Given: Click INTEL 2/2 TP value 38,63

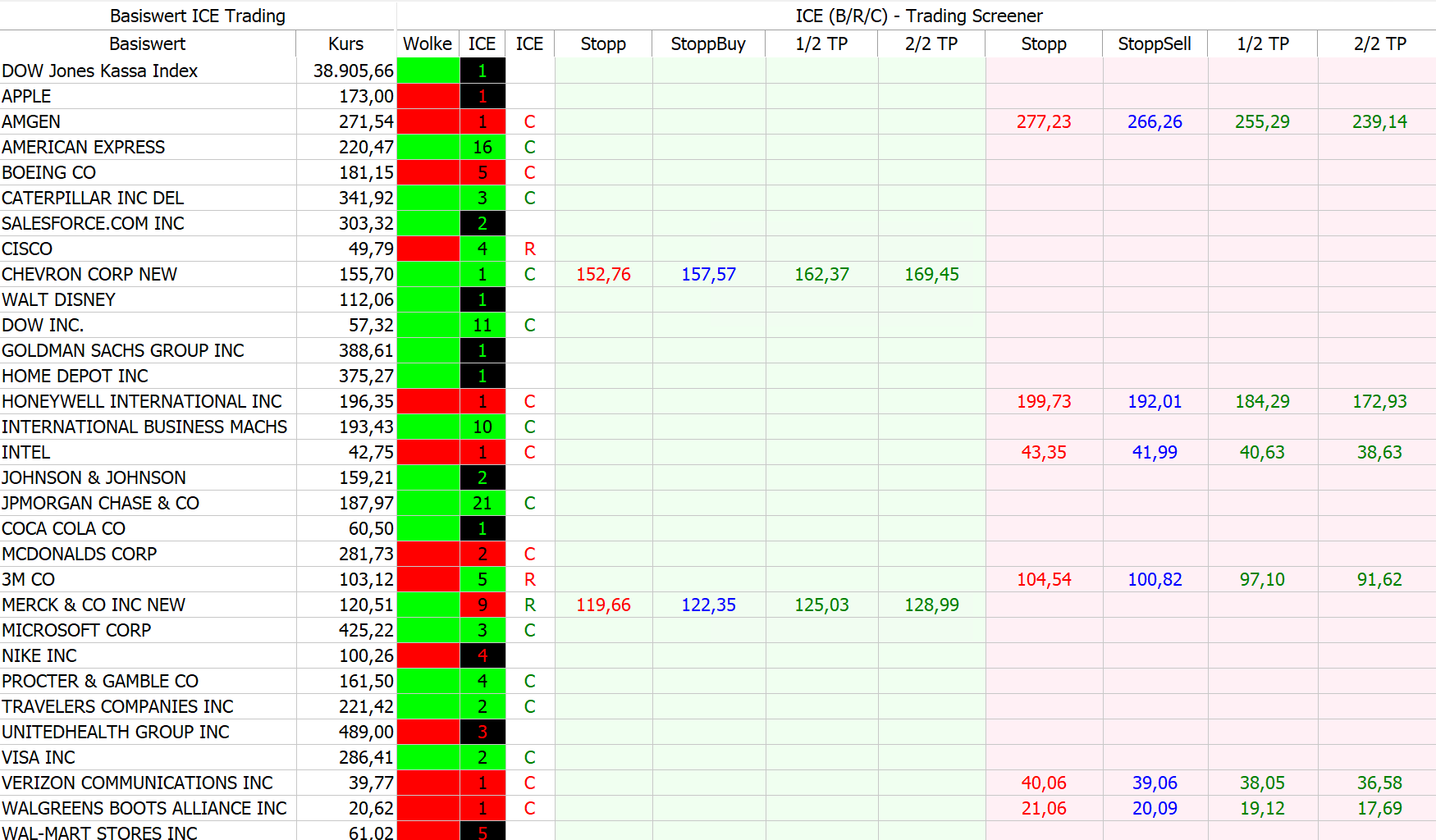Looking at the screenshot, I should pyautogui.click(x=1379, y=452).
